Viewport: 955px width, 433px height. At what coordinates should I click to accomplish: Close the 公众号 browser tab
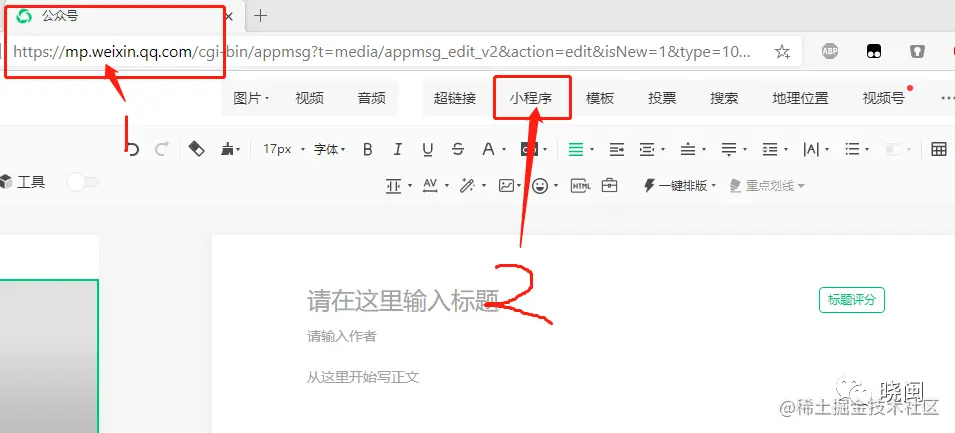point(229,16)
